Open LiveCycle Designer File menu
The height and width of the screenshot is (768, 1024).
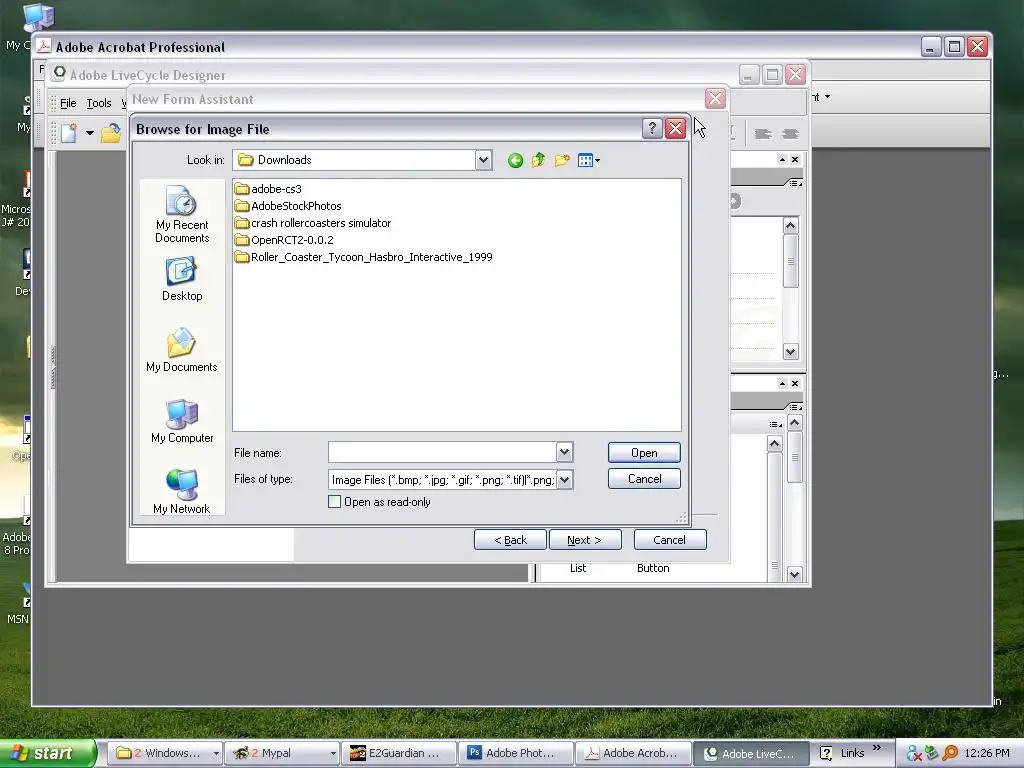click(x=68, y=103)
